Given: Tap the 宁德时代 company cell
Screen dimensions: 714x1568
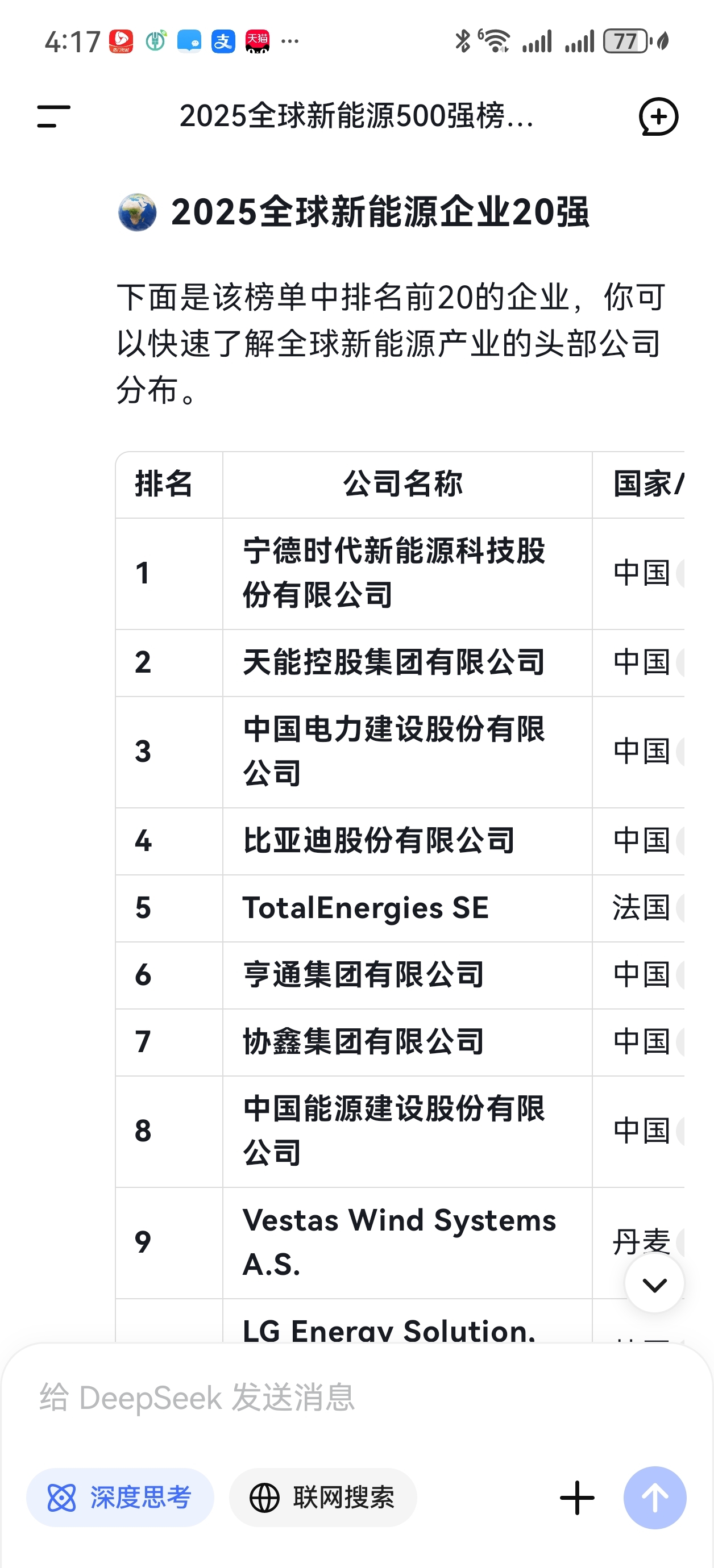Looking at the screenshot, I should pos(393,573).
